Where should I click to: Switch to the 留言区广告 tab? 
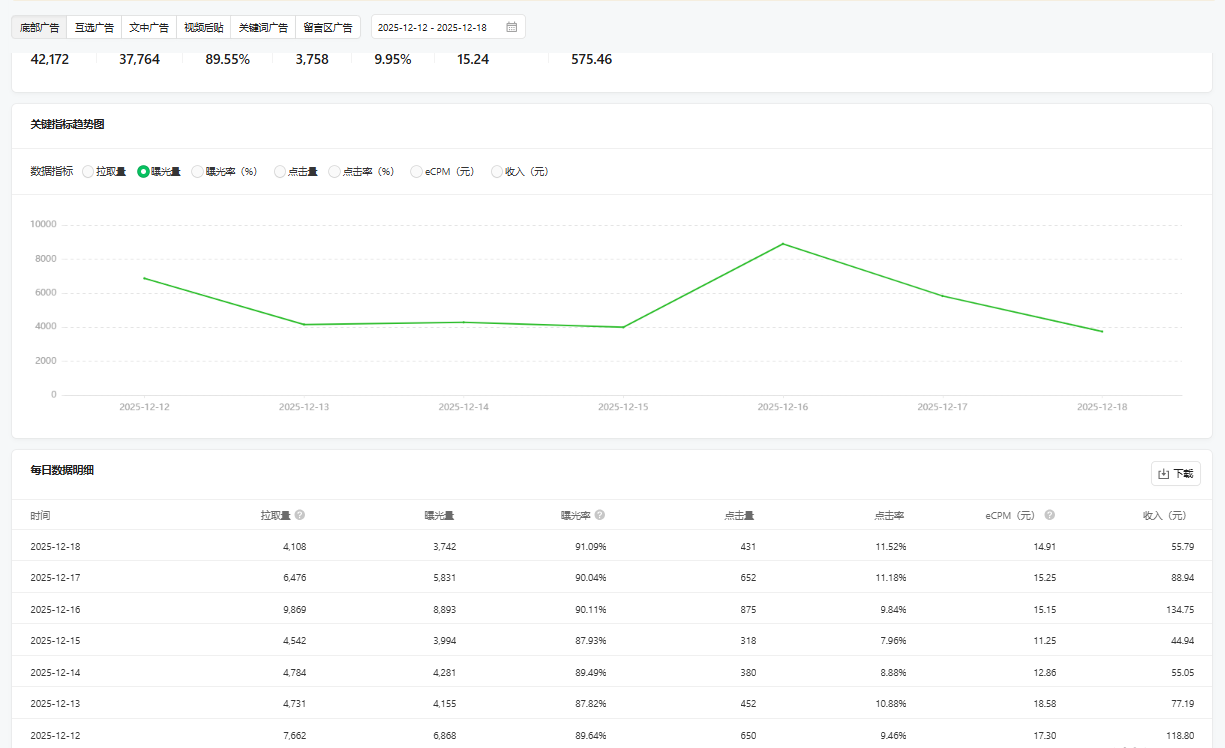[x=328, y=27]
